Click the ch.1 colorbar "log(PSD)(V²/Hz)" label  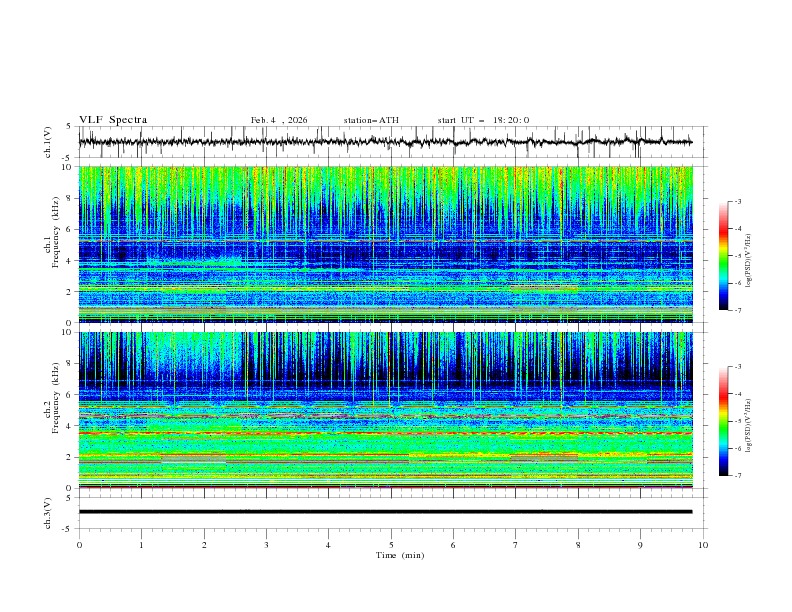(x=748, y=261)
